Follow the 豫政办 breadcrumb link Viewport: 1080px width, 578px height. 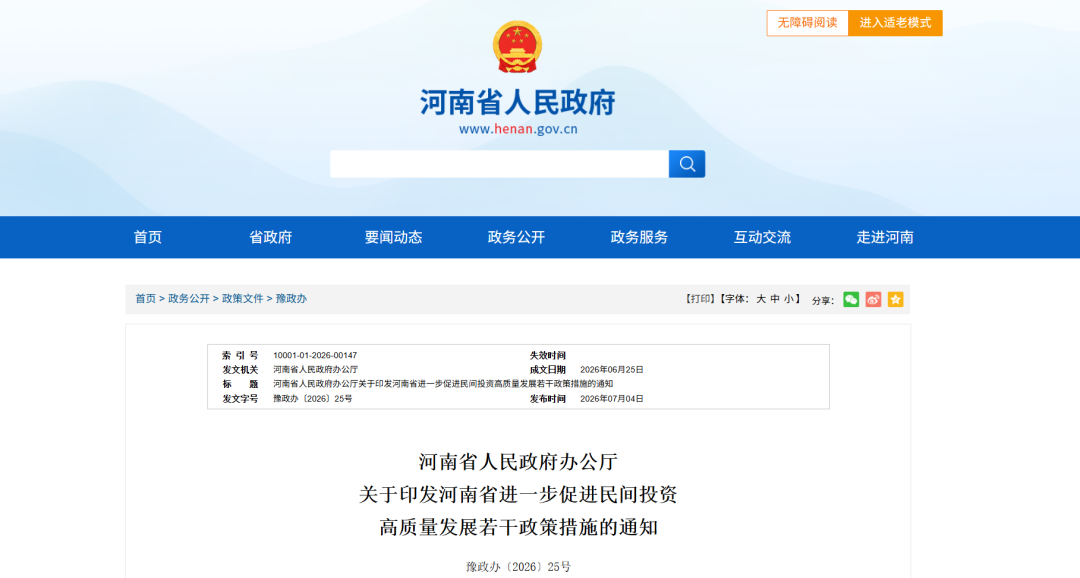coord(291,298)
